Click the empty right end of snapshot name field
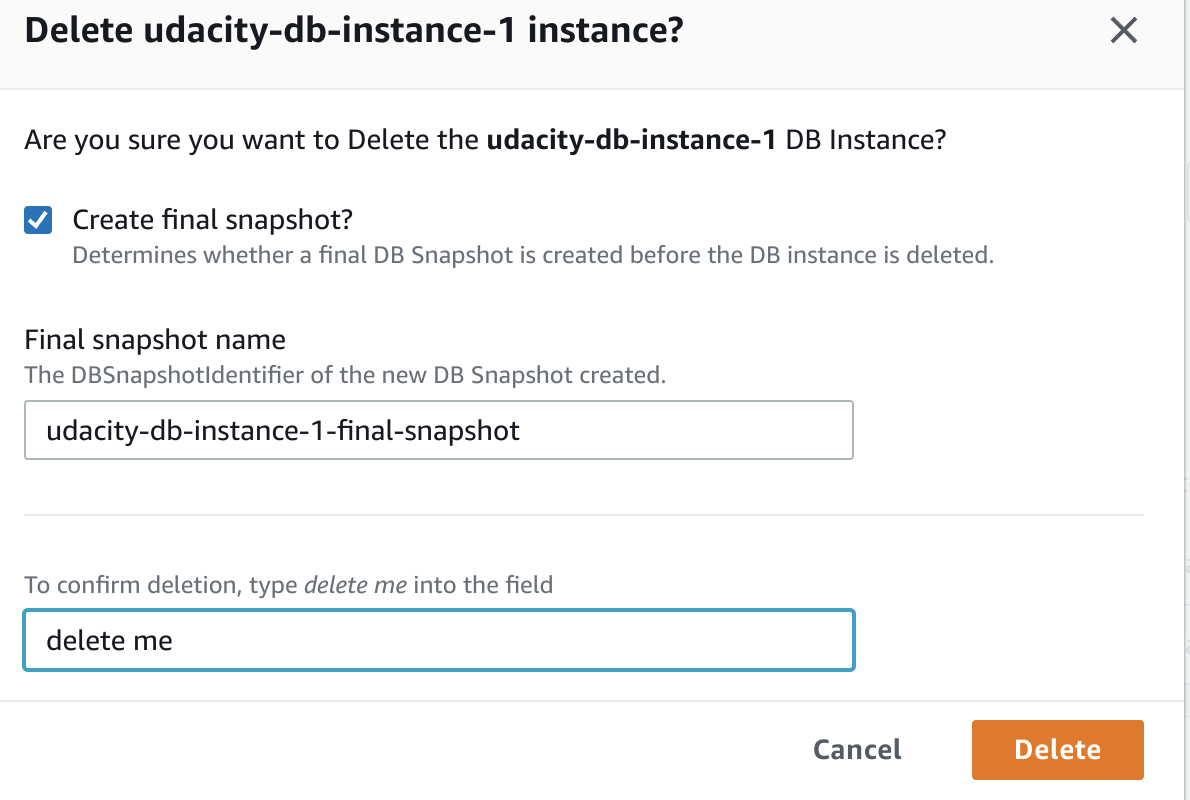 pos(760,431)
